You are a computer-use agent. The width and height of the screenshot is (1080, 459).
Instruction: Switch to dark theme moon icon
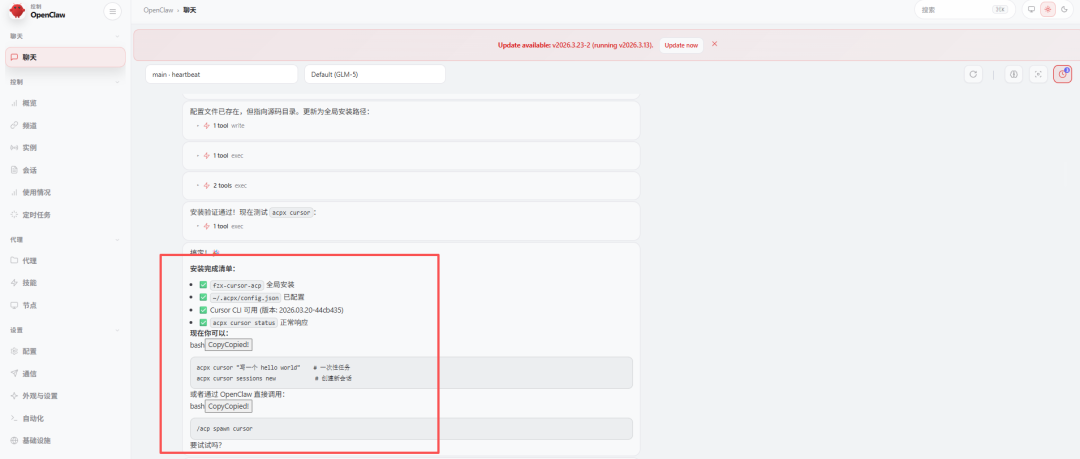(1064, 10)
